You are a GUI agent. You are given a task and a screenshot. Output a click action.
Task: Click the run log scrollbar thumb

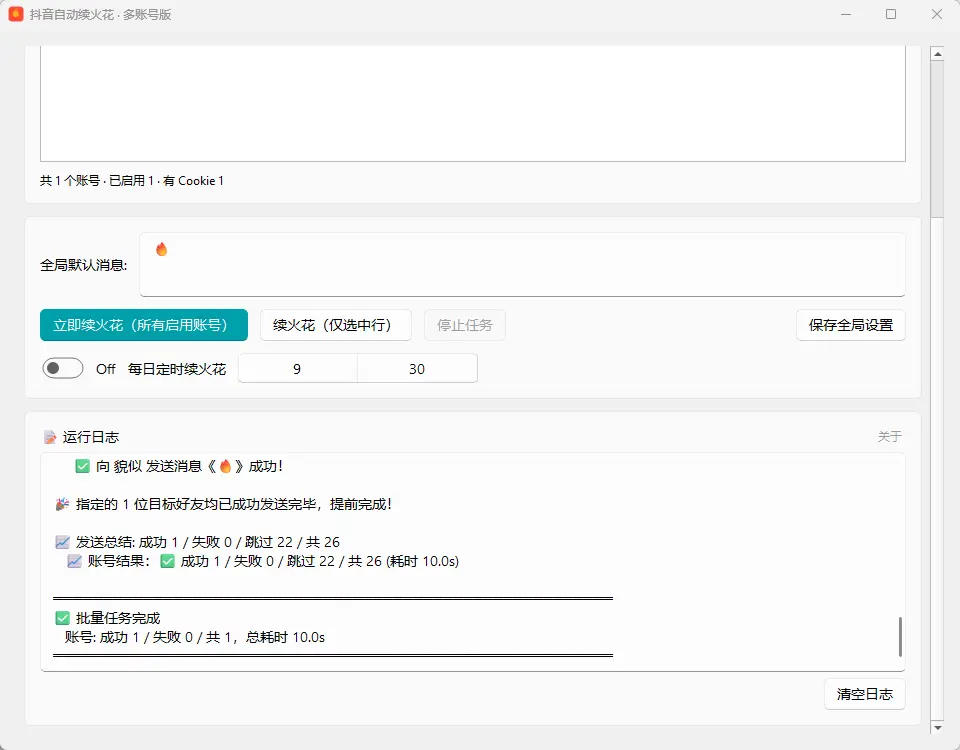[900, 637]
